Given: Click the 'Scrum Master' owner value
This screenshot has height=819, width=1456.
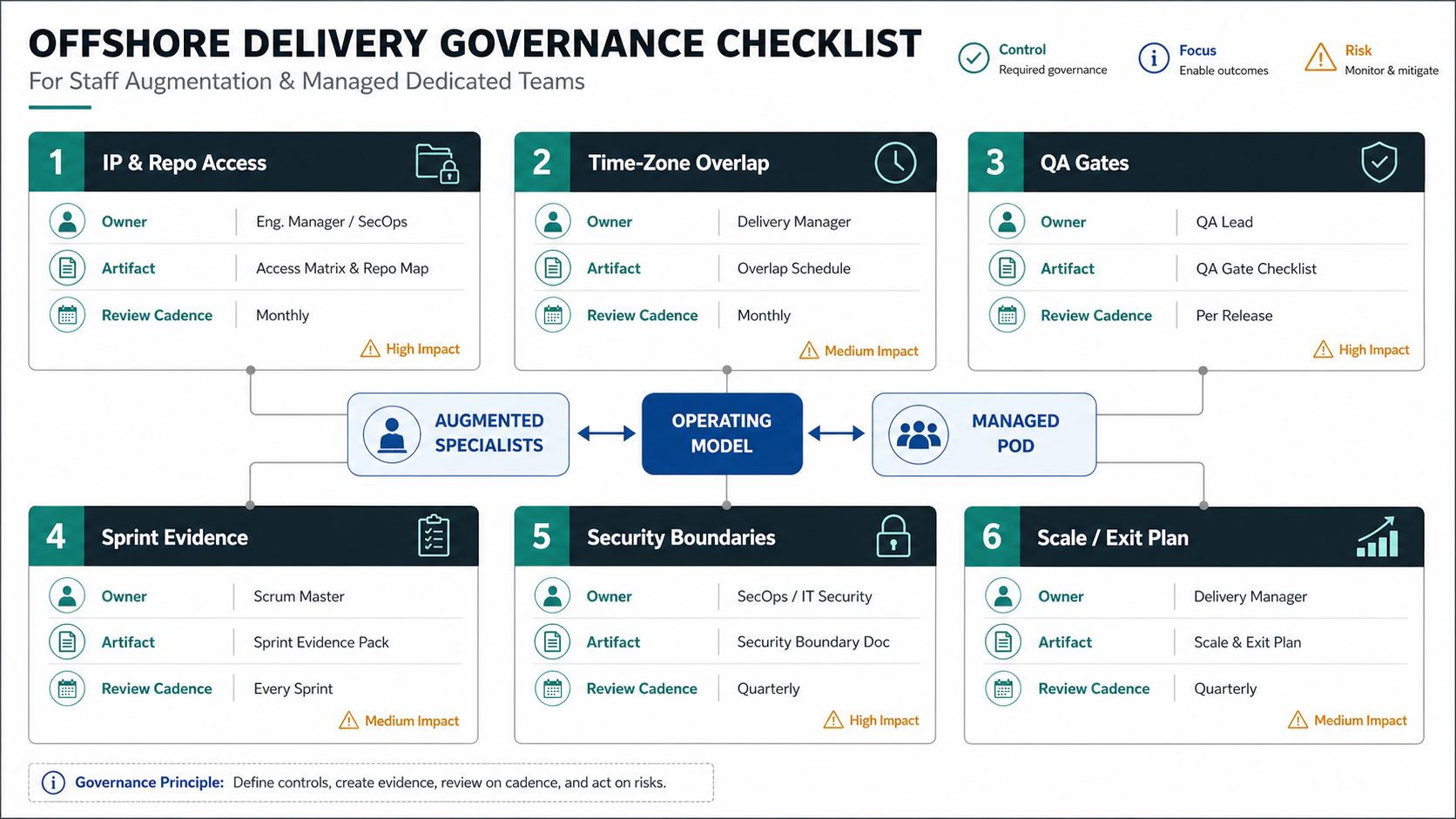Looking at the screenshot, I should pyautogui.click(x=299, y=596).
